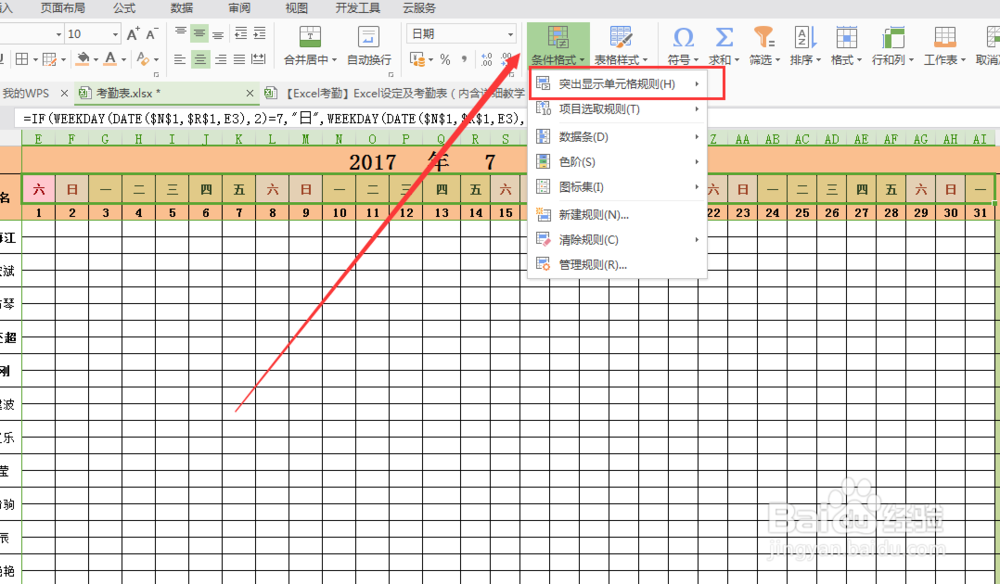Expand the font color dropdown arrow

pos(123,60)
